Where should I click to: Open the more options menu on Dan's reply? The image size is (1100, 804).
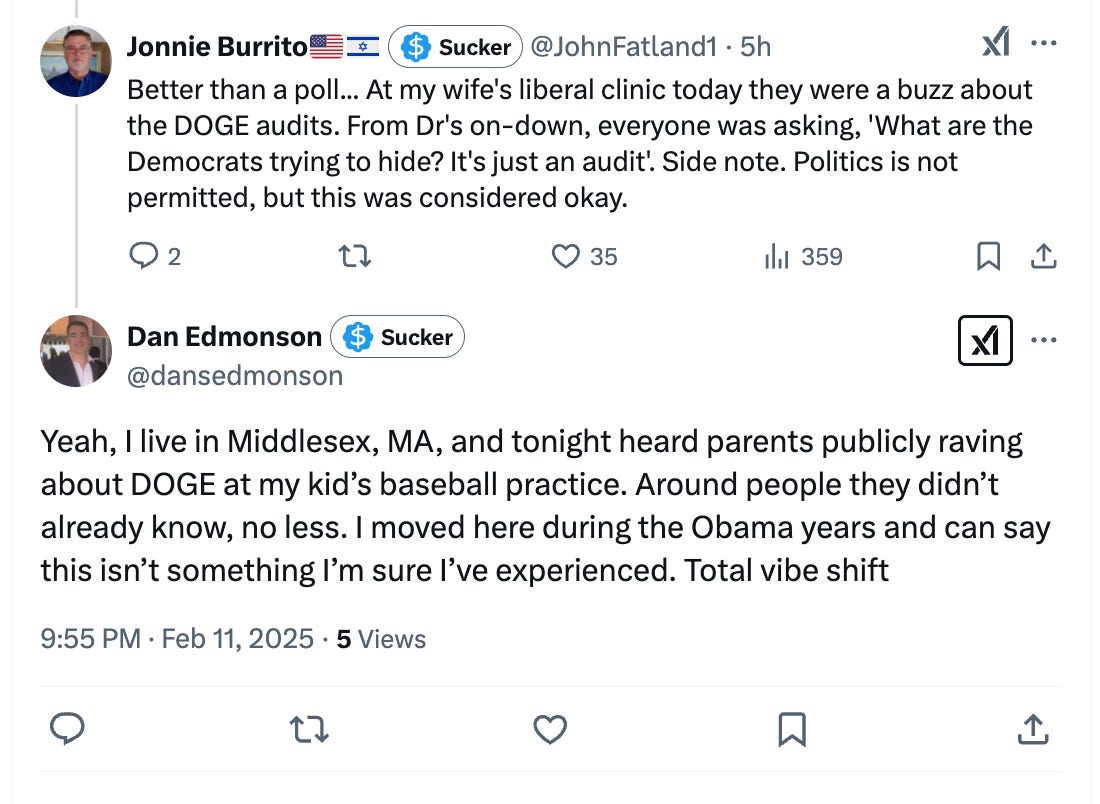[x=1044, y=341]
